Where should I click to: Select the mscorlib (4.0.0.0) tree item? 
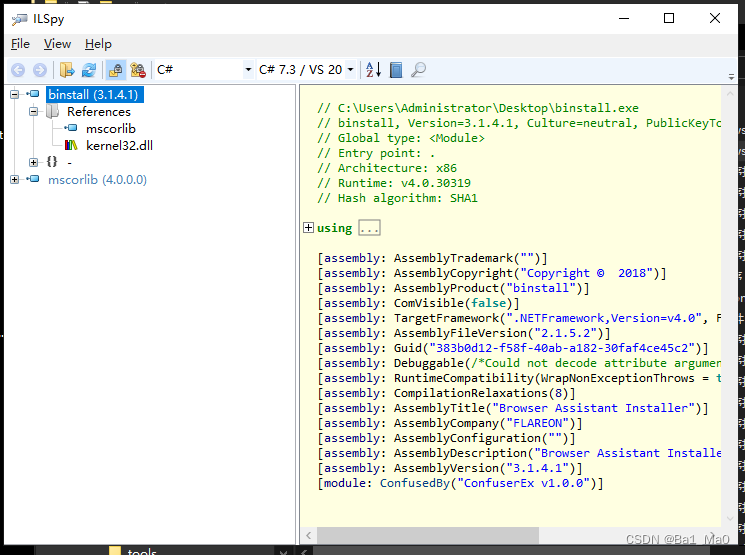[97, 180]
